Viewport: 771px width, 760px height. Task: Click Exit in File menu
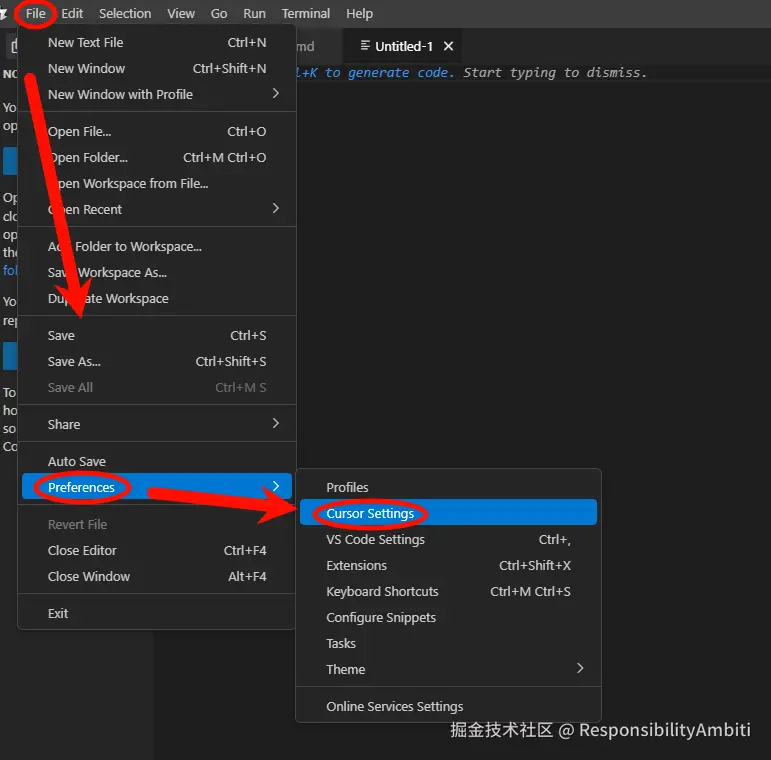click(x=157, y=614)
